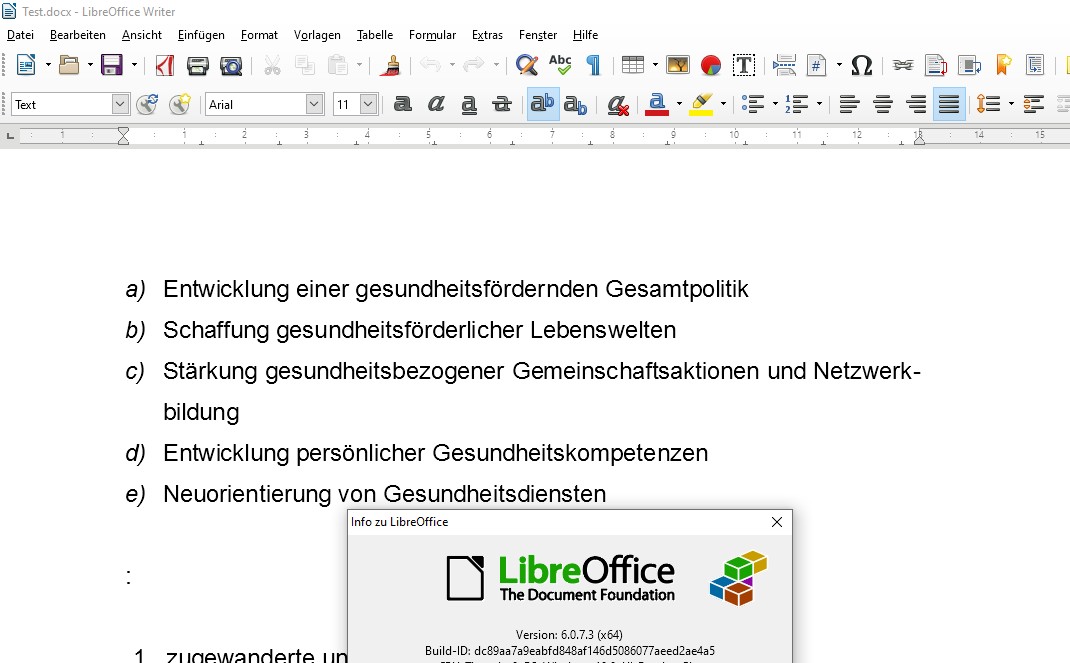Click the Update Style icon

coord(147,104)
